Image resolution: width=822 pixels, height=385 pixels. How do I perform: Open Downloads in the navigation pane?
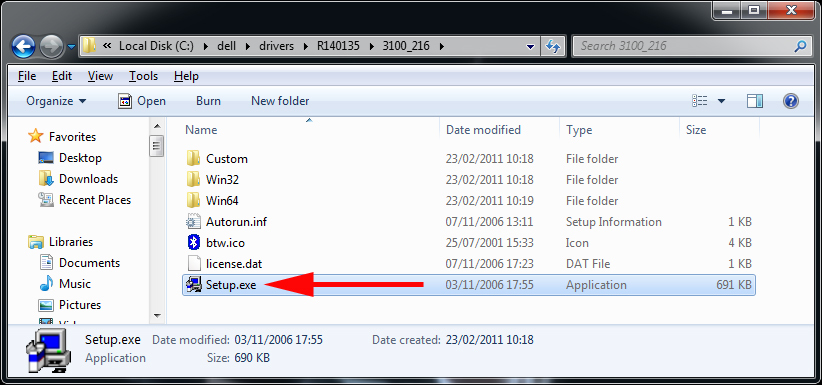pos(89,179)
